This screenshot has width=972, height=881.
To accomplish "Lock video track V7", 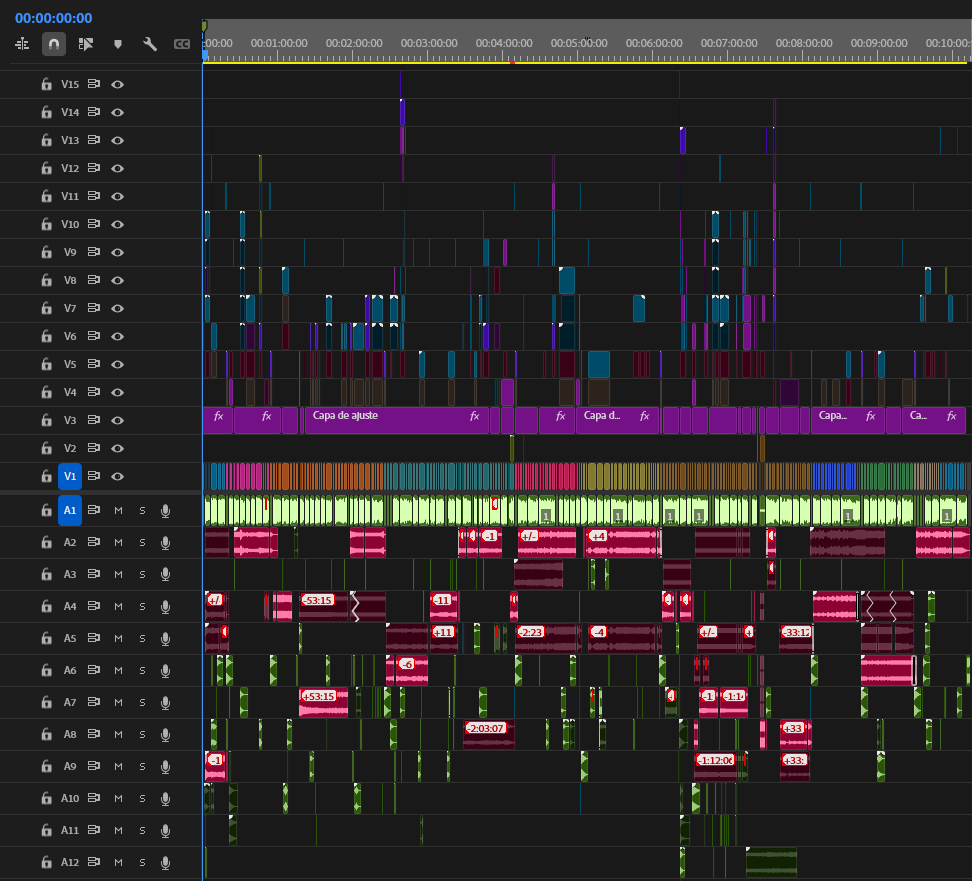I will [x=46, y=308].
